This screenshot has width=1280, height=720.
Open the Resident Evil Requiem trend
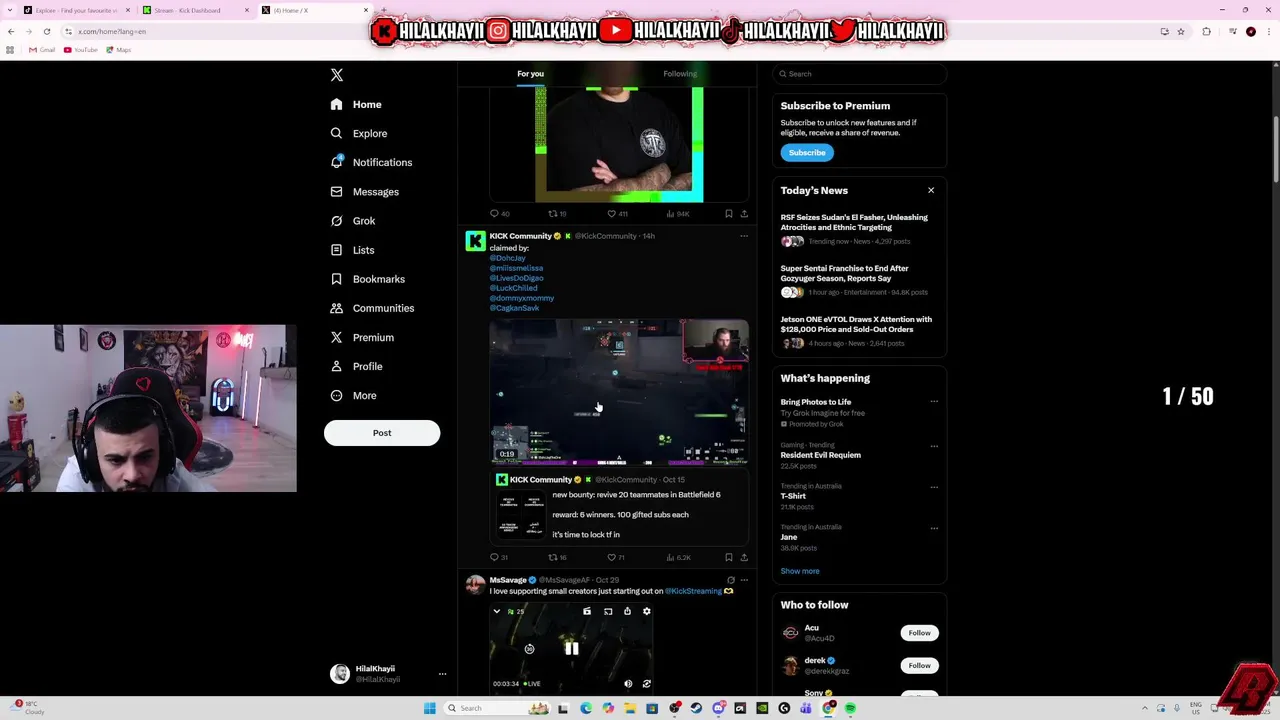820,455
